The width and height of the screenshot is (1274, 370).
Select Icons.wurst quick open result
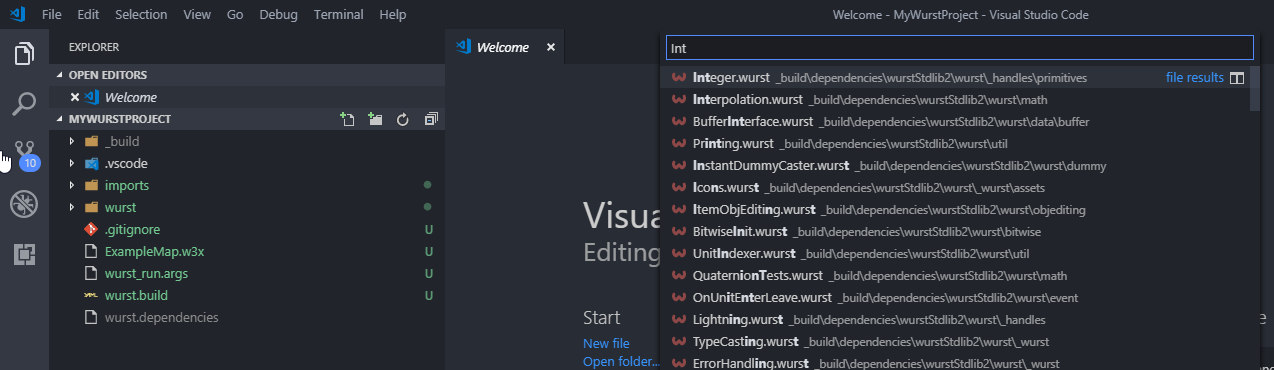pos(955,187)
